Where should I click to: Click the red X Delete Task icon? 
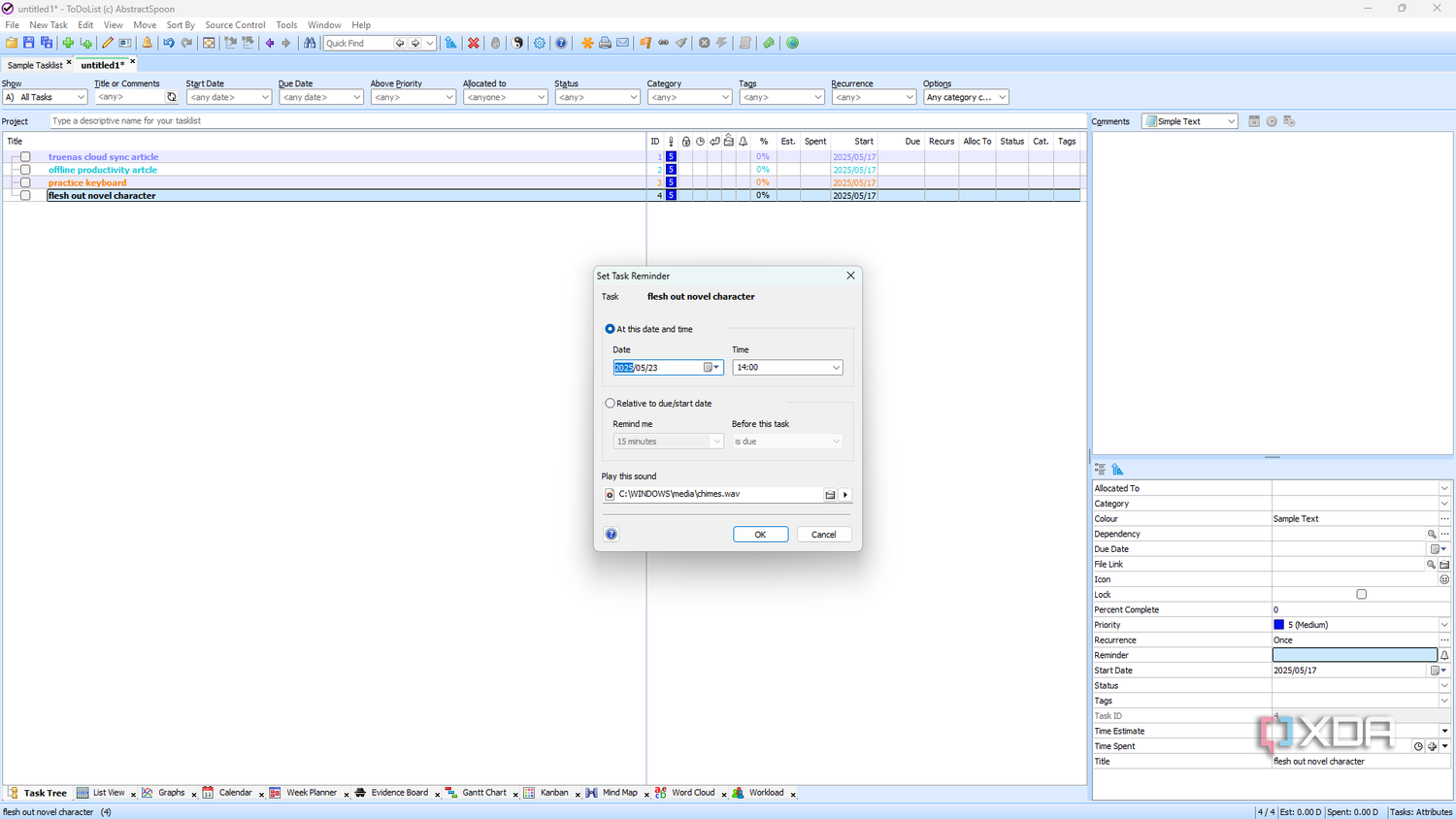(474, 43)
